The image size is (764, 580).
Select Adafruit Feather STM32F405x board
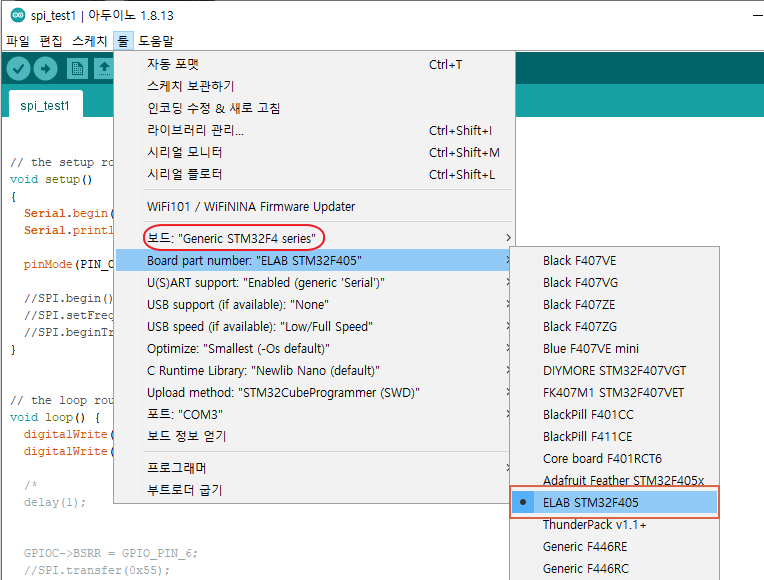[614, 480]
